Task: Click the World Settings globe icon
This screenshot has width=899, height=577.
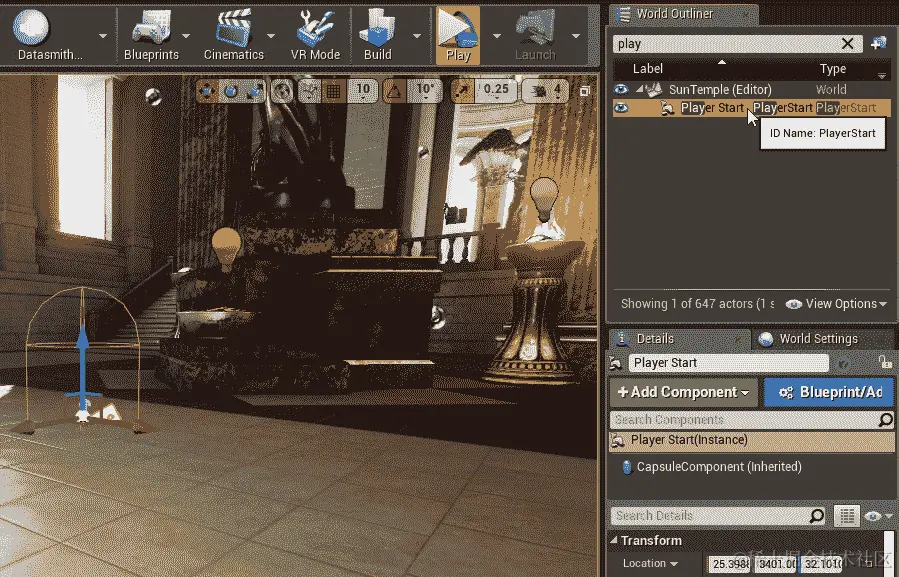Action: point(765,339)
